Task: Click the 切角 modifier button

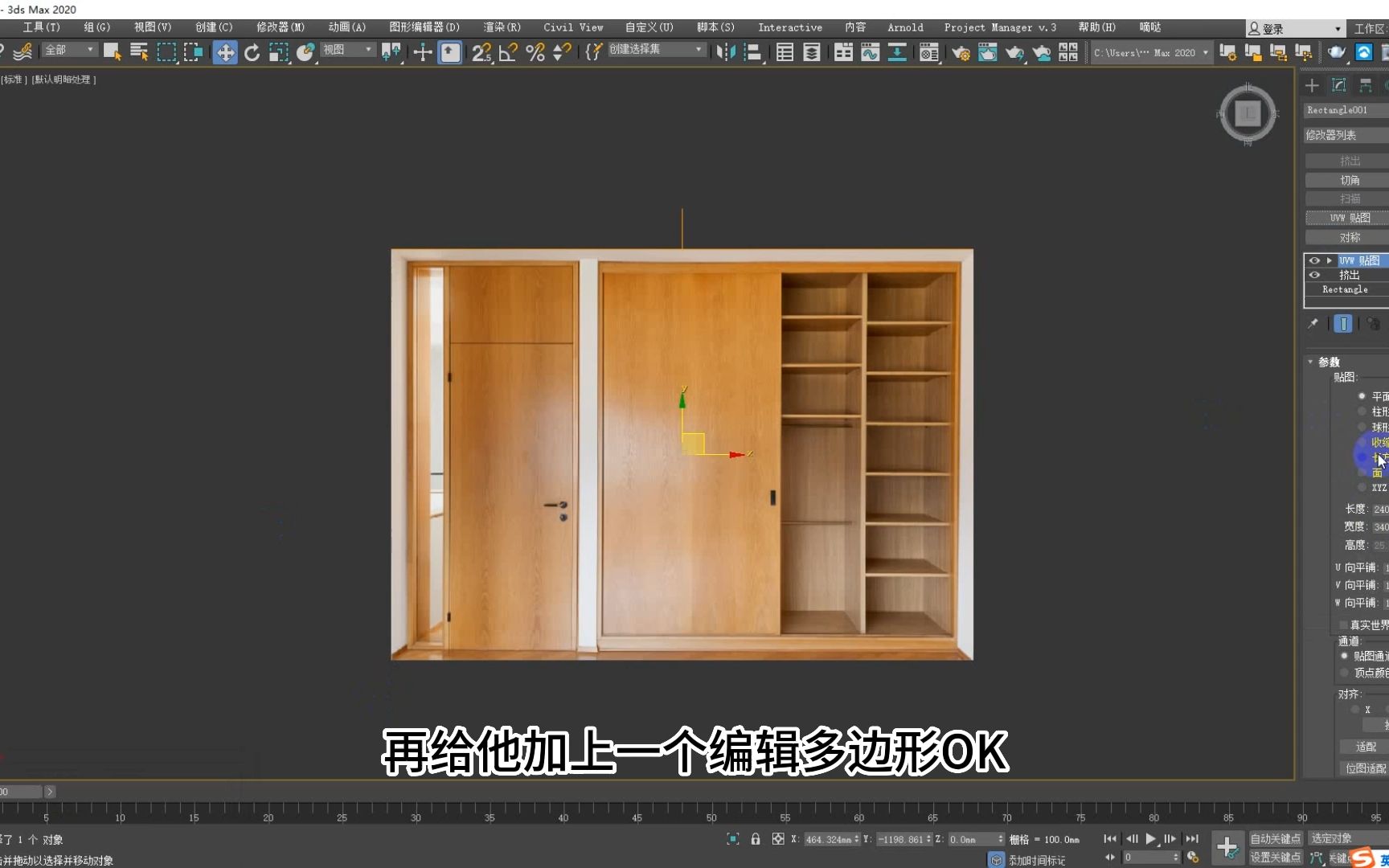Action: (x=1350, y=179)
